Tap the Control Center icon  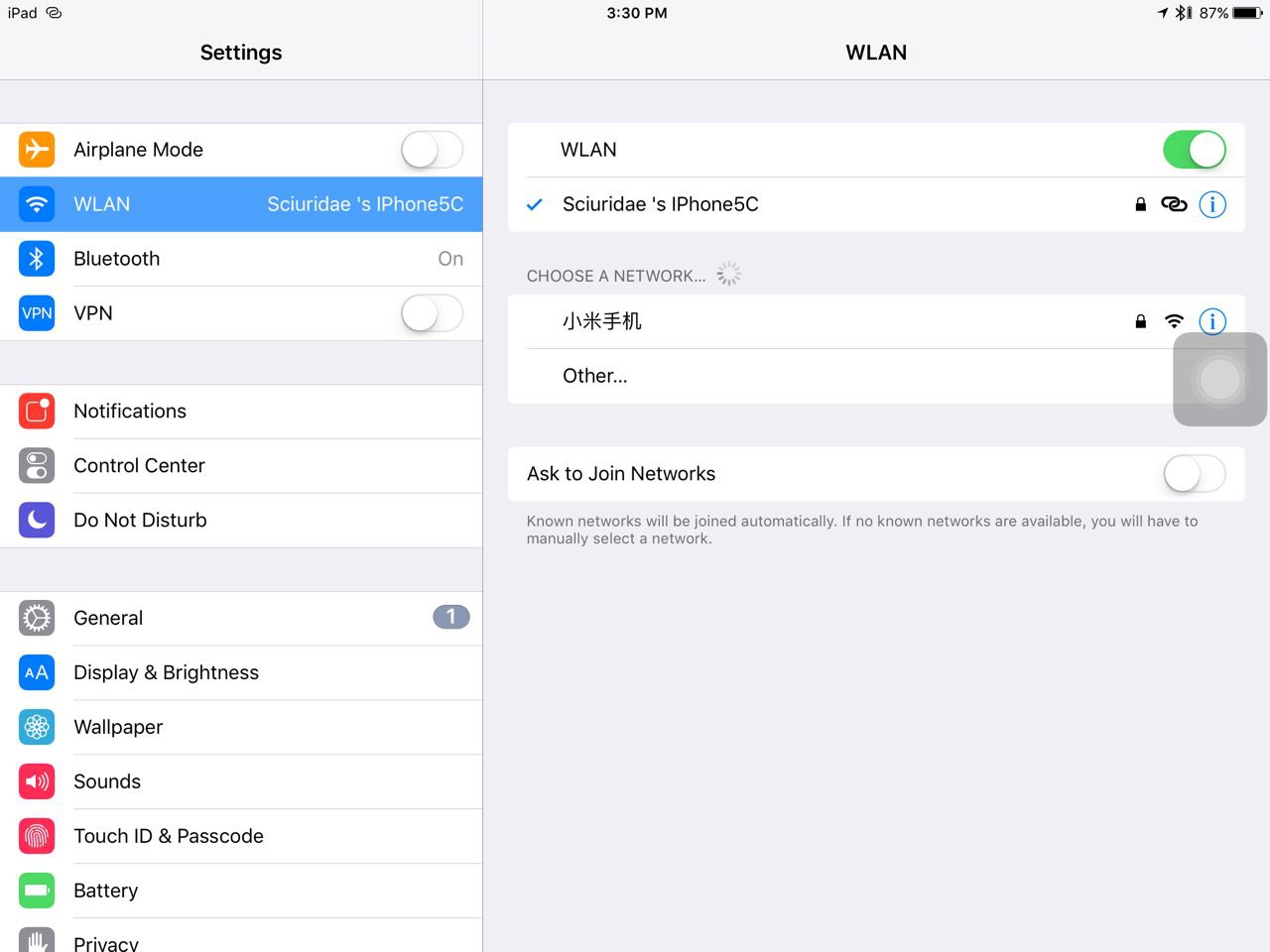37,466
